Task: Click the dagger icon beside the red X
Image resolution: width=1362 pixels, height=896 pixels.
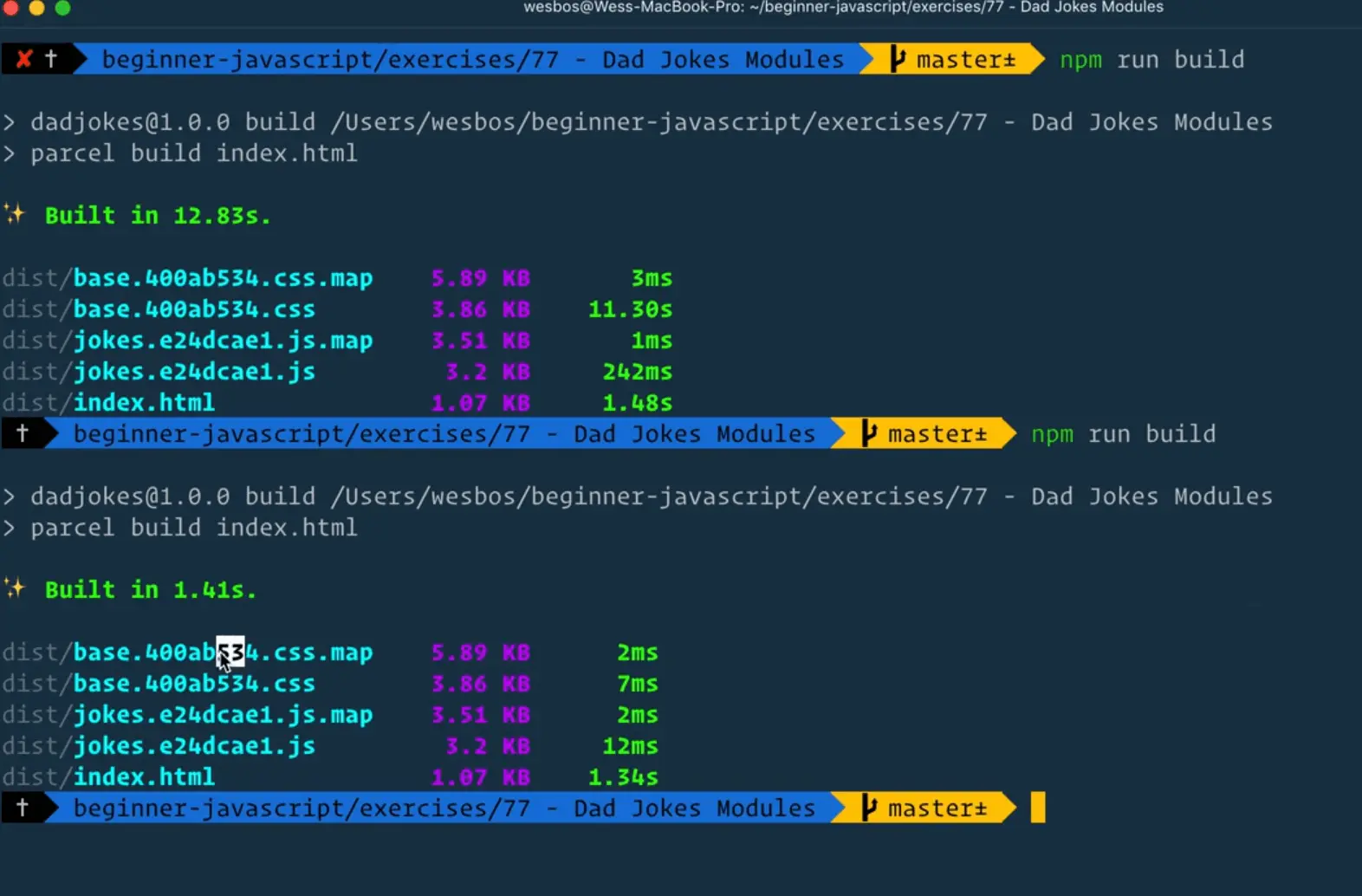Action: (x=51, y=59)
